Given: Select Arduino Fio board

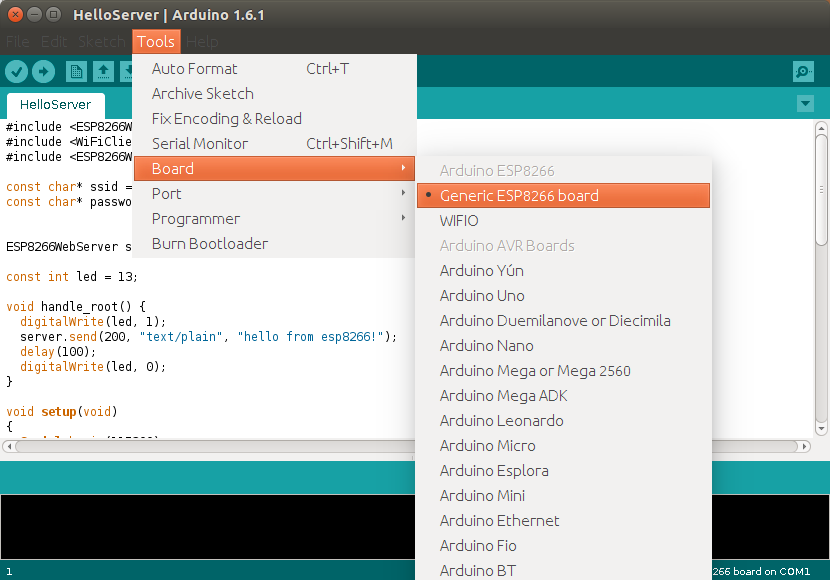Looking at the screenshot, I should click(563, 546).
